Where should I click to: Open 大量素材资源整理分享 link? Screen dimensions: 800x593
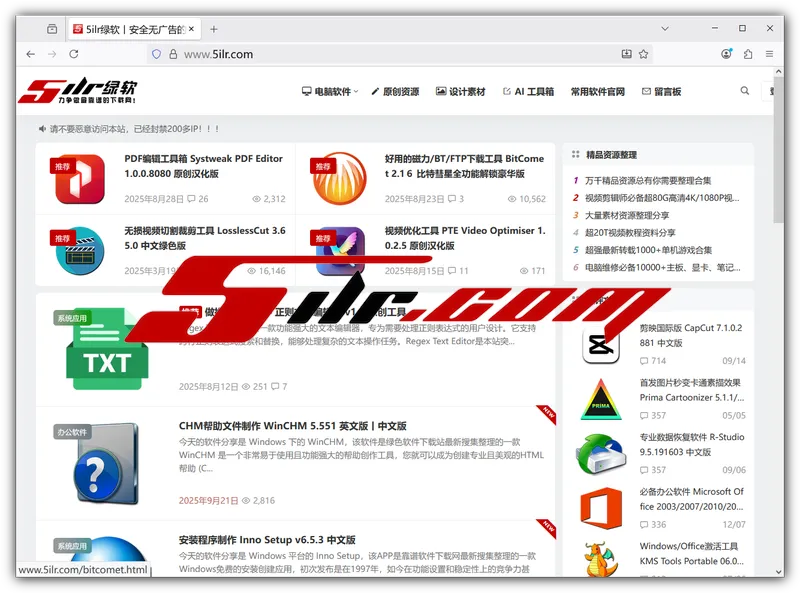[x=627, y=215]
